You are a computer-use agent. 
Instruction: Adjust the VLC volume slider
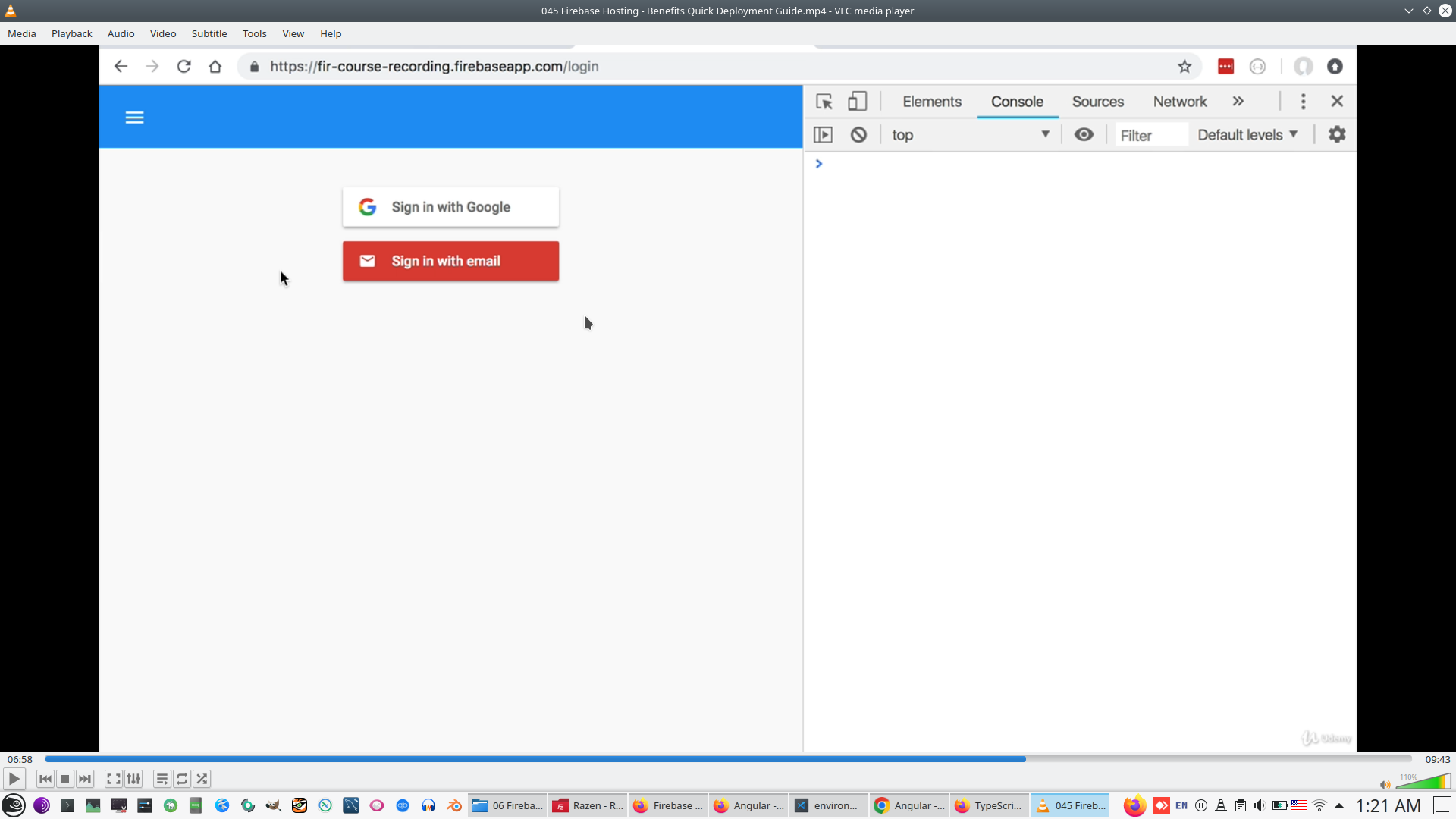coord(1423,783)
